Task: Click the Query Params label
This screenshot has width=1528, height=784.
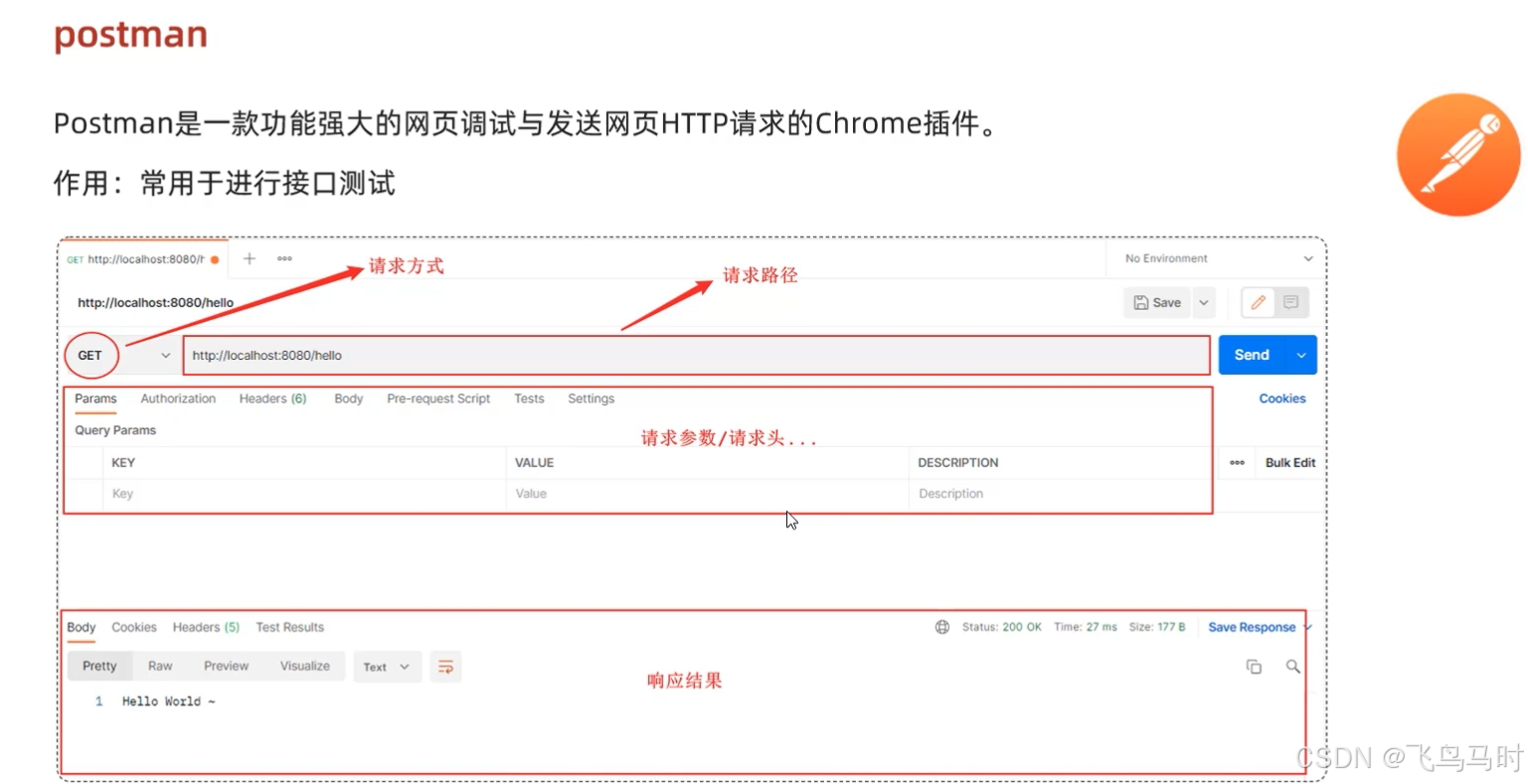Action: [x=115, y=430]
